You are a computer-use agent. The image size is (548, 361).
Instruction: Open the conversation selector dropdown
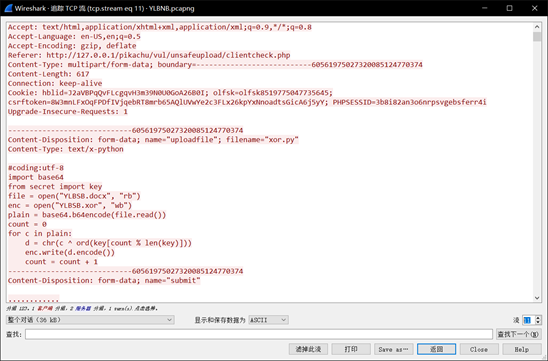90,320
